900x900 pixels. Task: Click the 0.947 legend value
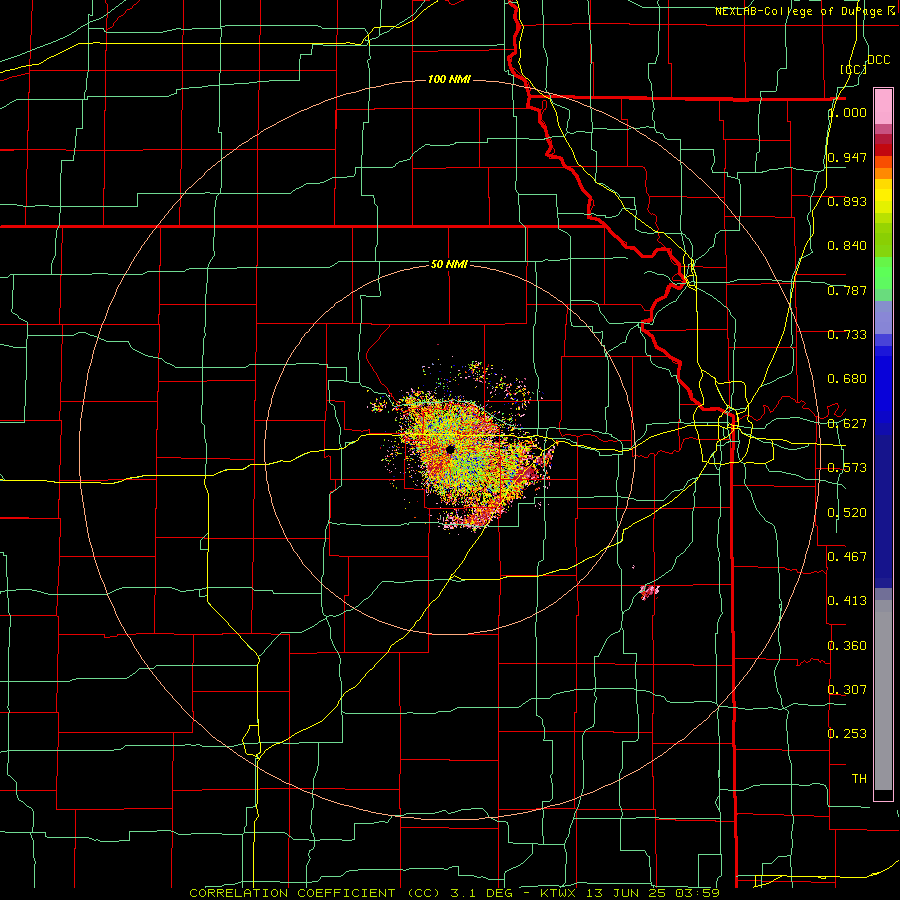click(847, 157)
